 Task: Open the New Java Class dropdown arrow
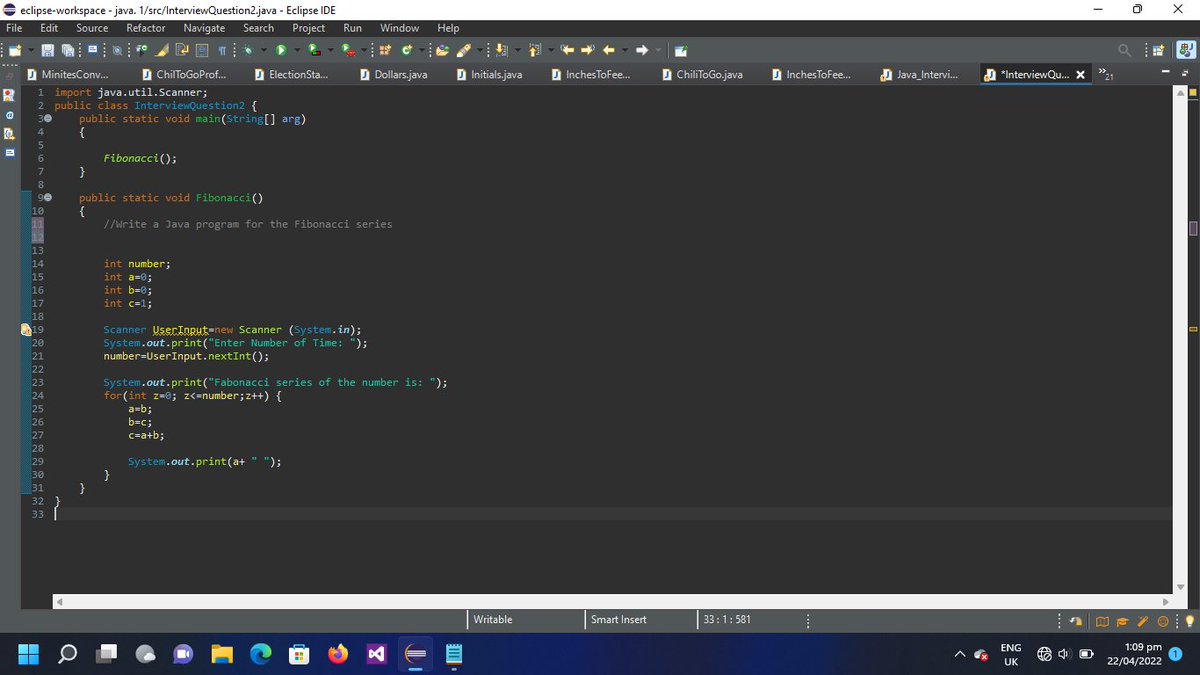coord(422,50)
